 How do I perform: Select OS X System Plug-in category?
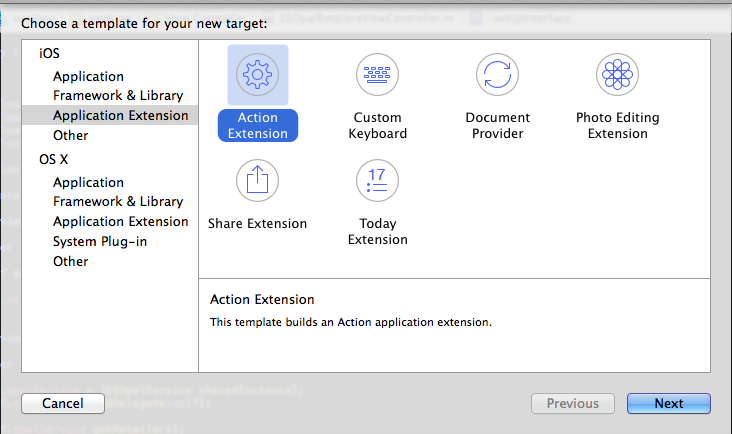99,241
